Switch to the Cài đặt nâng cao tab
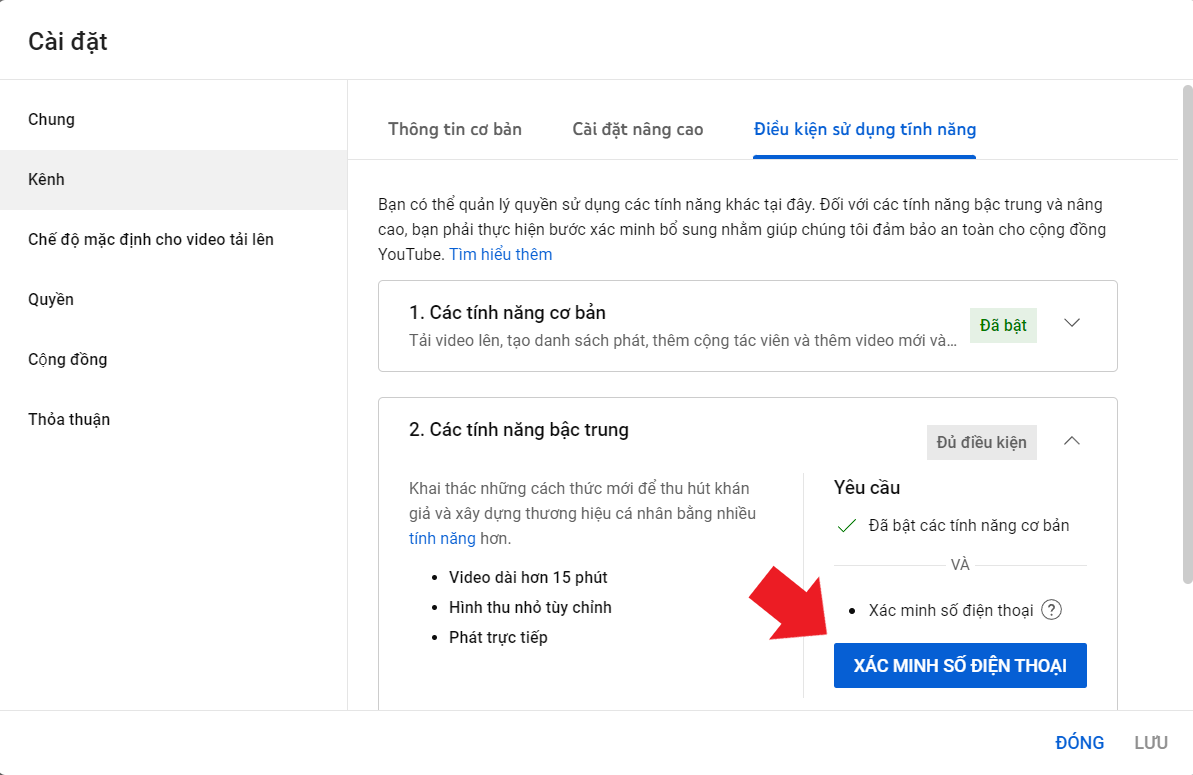This screenshot has height=775, width=1193. point(638,129)
